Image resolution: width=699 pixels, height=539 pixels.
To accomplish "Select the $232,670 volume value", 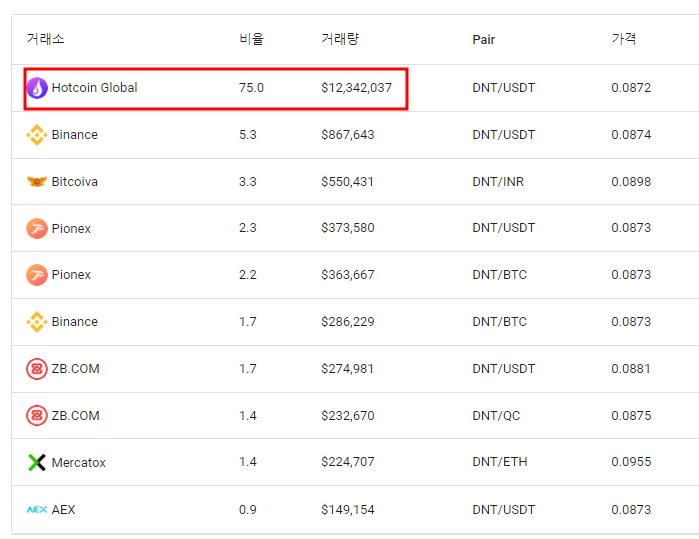I will (348, 416).
